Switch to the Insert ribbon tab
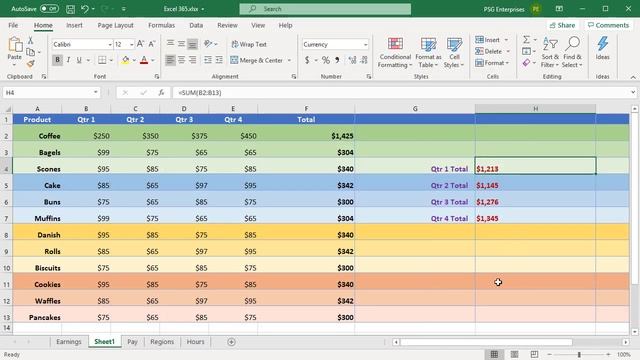 point(74,25)
